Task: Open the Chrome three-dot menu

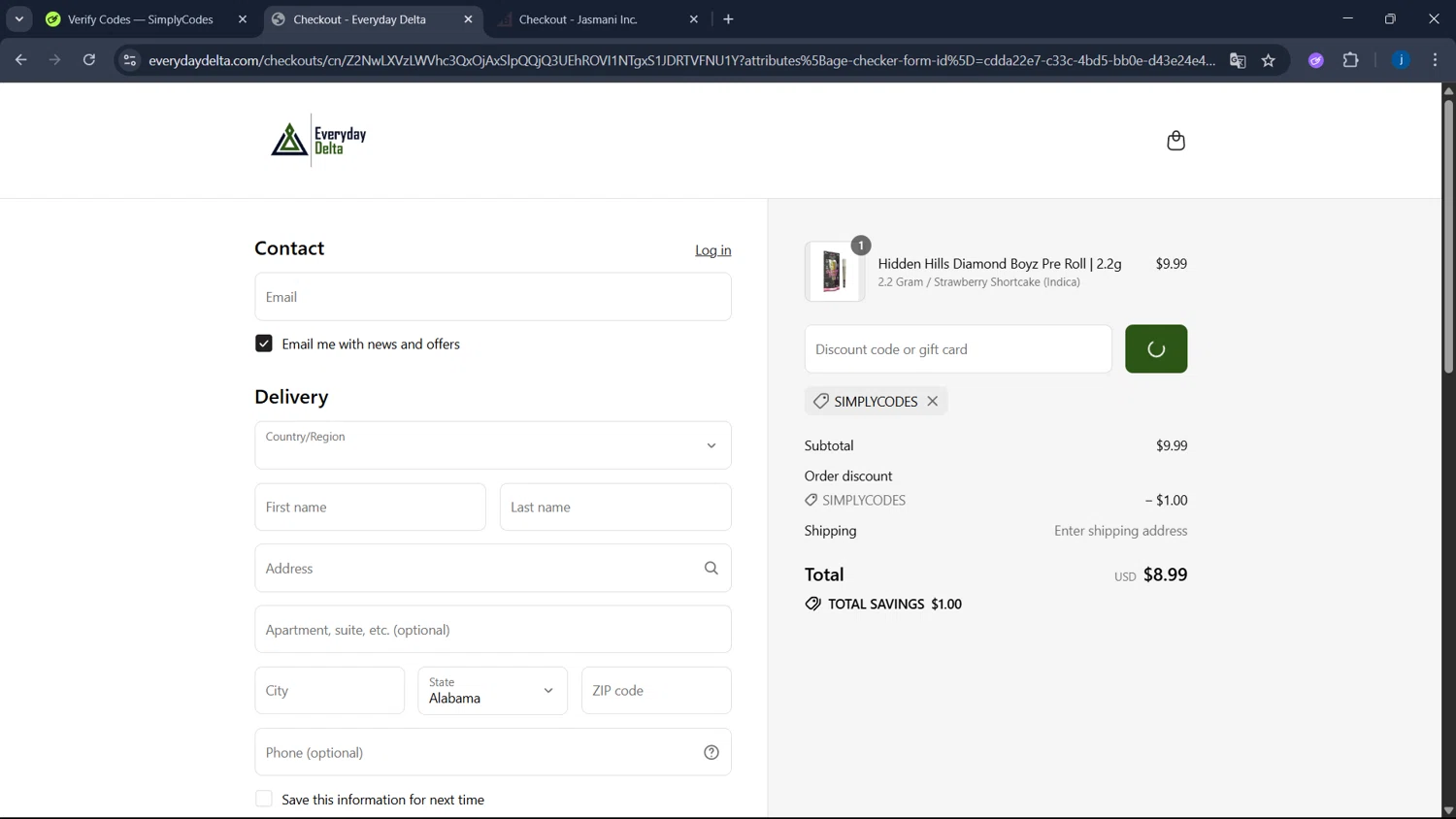Action: 1435,60
